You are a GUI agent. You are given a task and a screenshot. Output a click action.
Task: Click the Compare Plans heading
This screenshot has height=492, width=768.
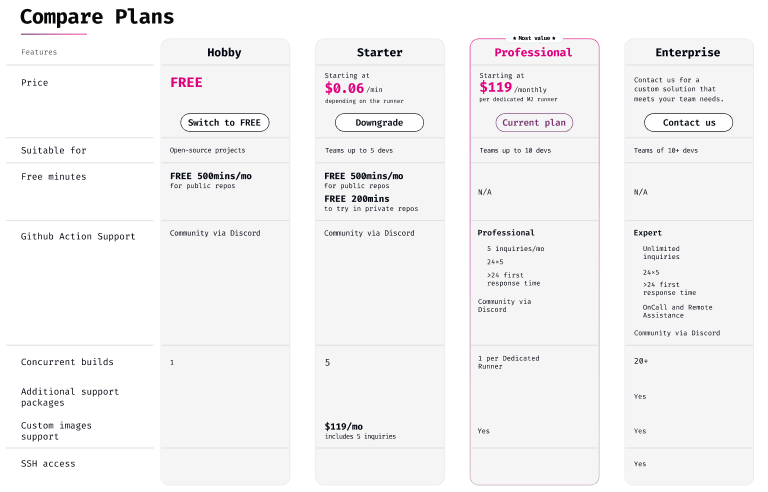(x=97, y=17)
